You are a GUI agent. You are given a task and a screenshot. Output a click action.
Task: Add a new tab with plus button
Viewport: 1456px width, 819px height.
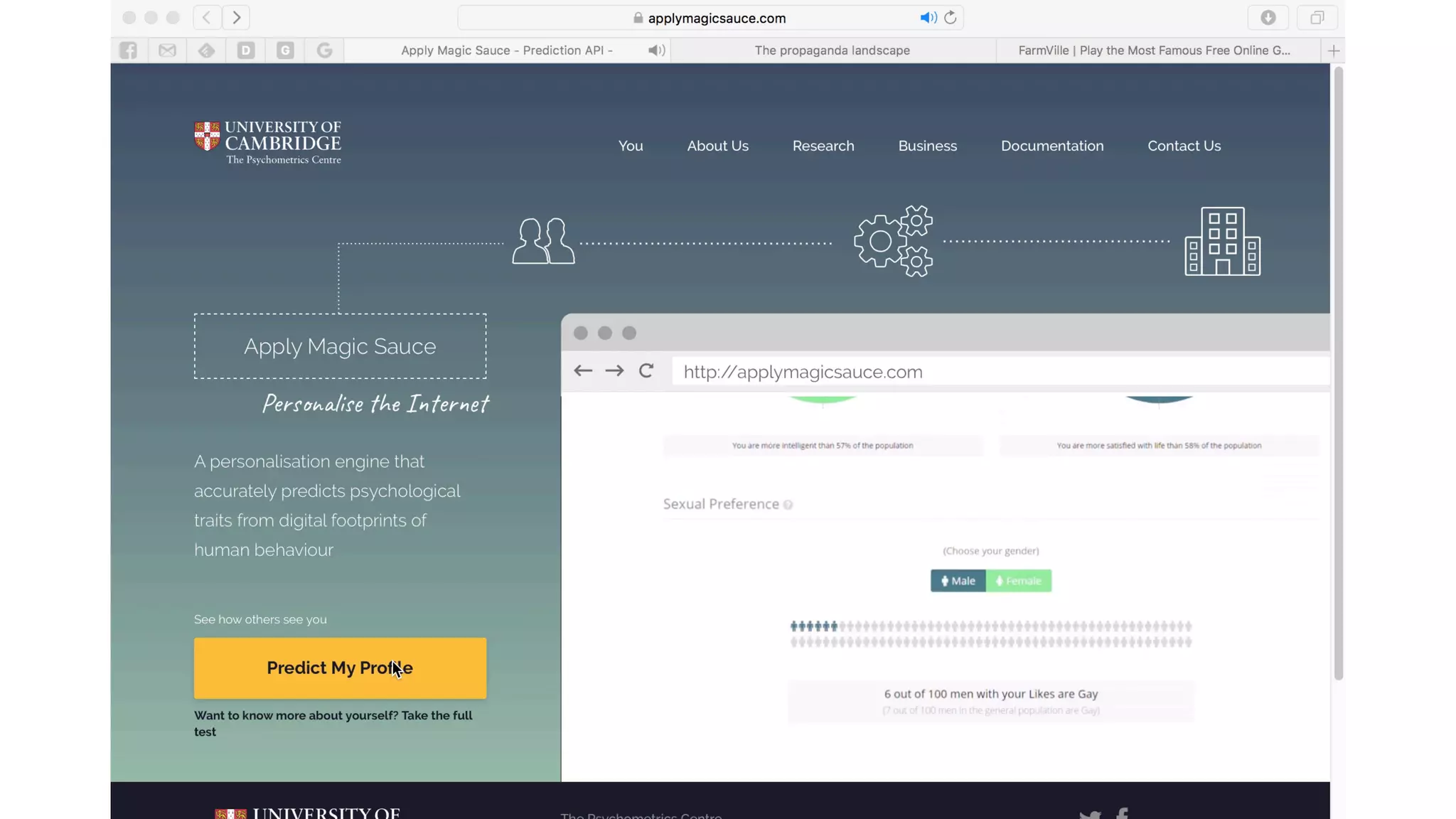point(1333,50)
